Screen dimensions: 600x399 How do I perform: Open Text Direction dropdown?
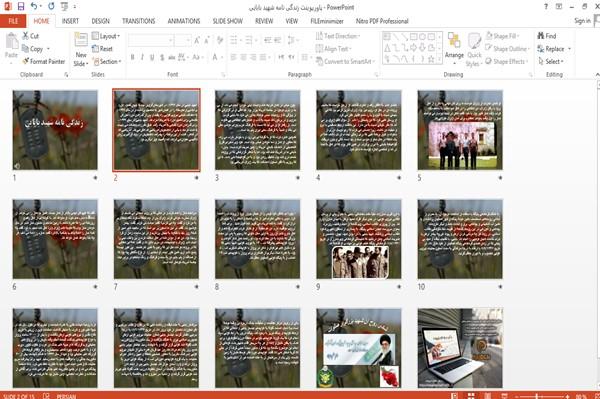pos(338,36)
